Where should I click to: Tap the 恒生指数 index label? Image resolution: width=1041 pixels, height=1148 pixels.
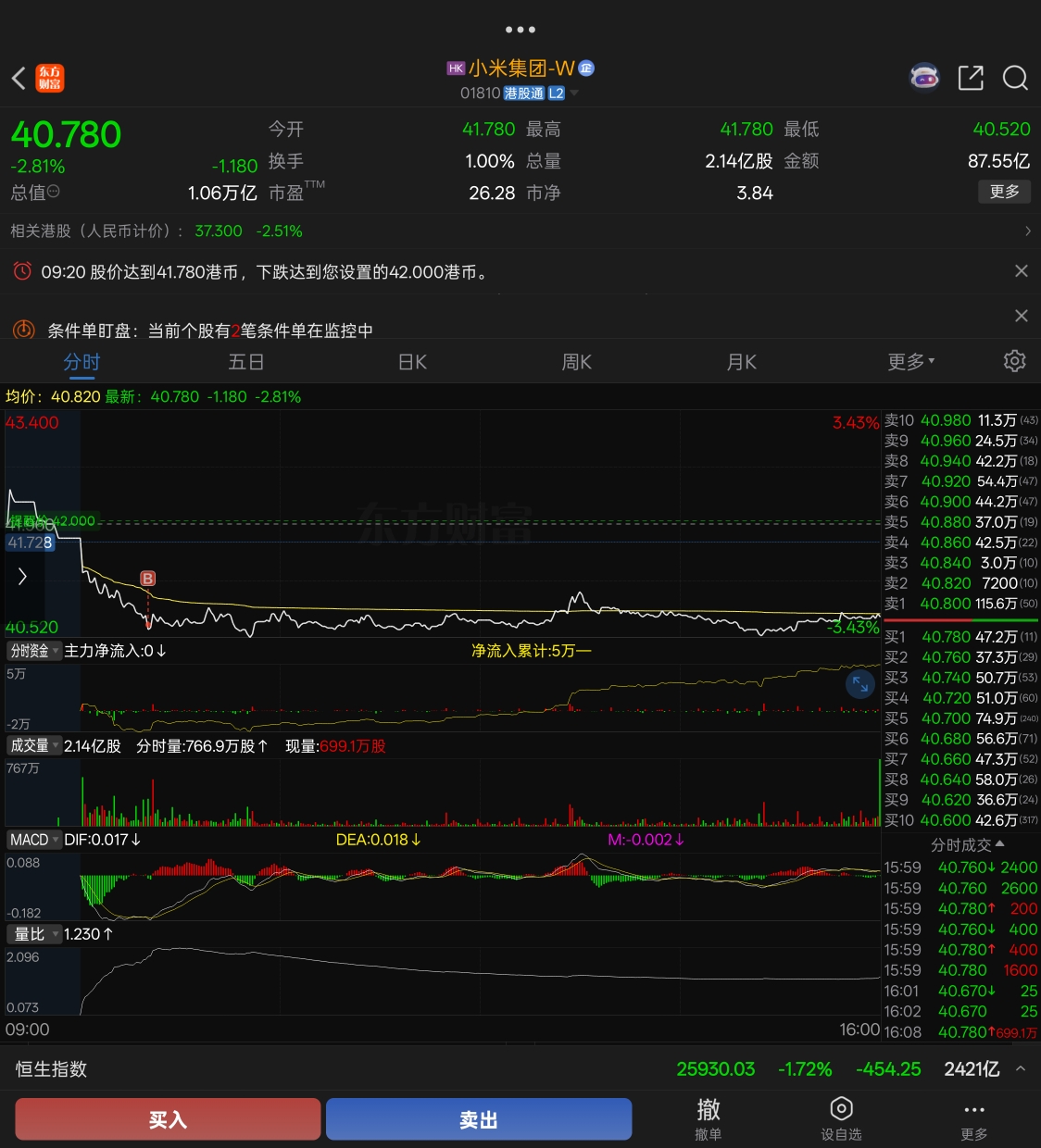[52, 1069]
